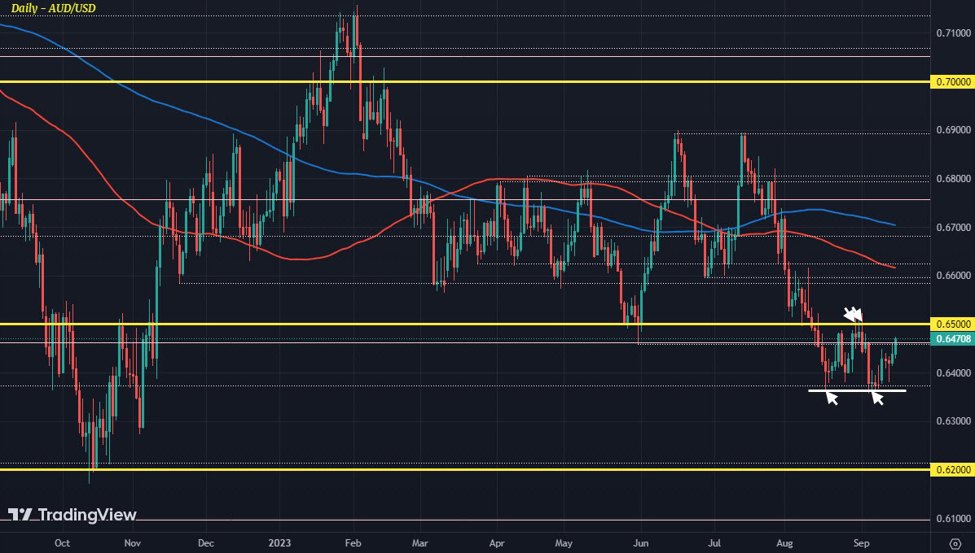Select the right white arrow under support line
The image size is (975, 553).
878,398
